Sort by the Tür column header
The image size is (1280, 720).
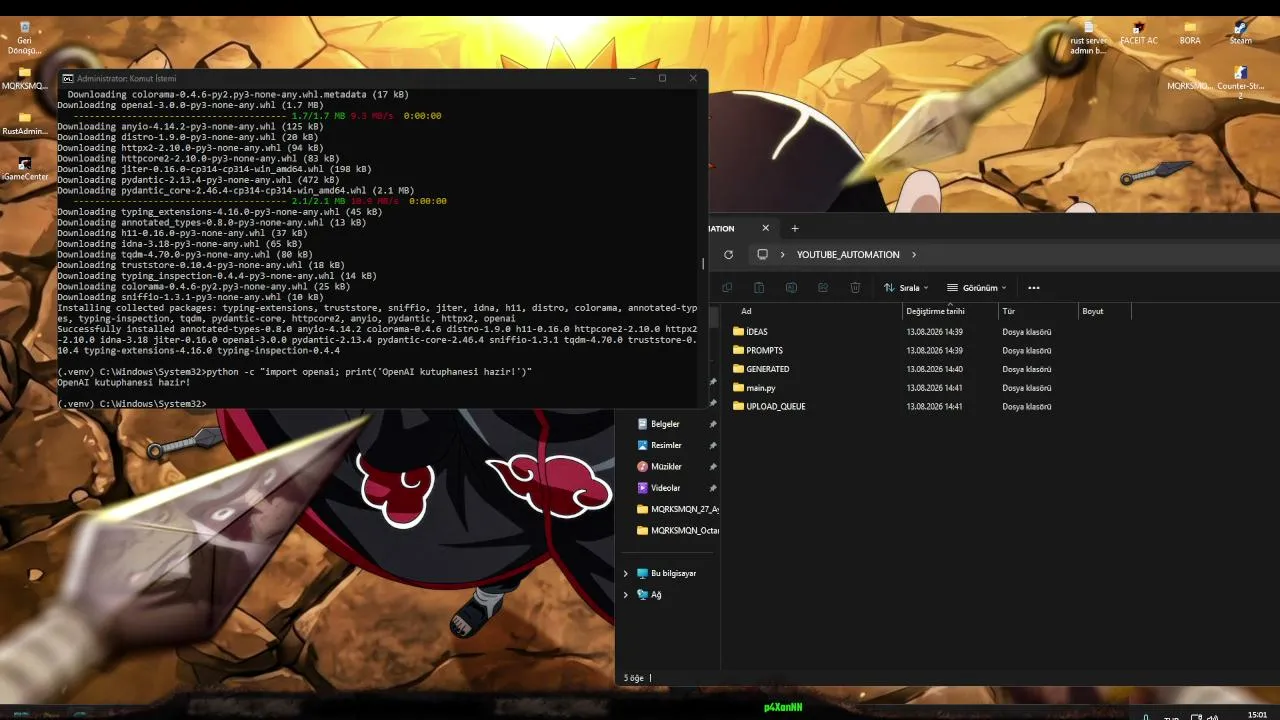[x=1008, y=311]
